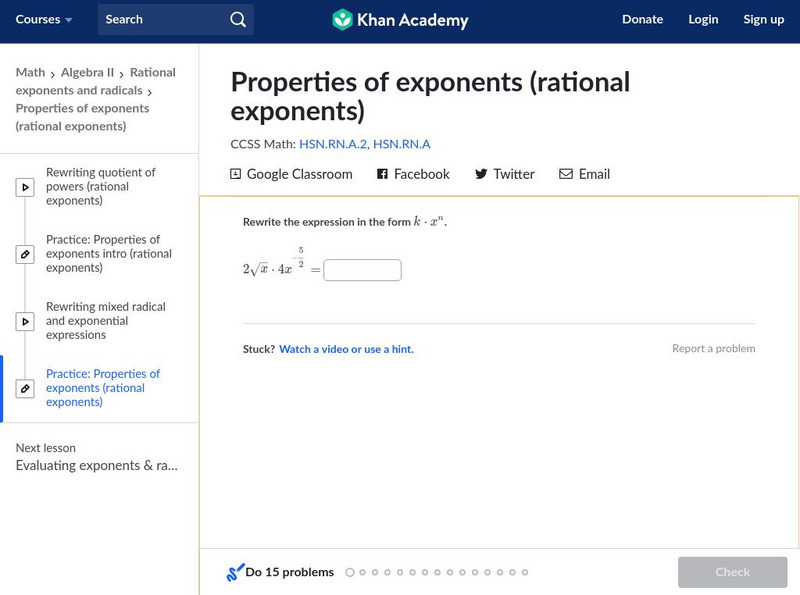800x595 pixels.
Task: Open the Login page
Action: pos(703,20)
